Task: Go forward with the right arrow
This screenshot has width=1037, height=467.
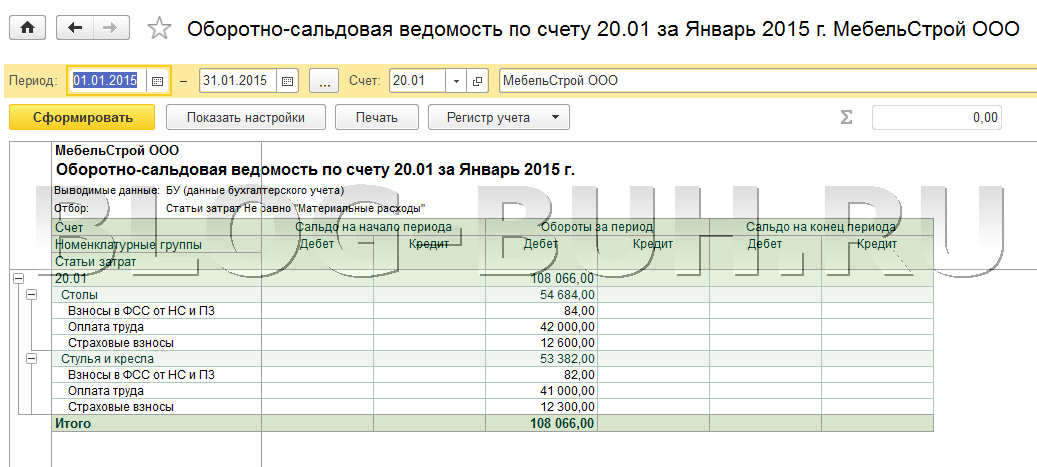Action: point(112,28)
